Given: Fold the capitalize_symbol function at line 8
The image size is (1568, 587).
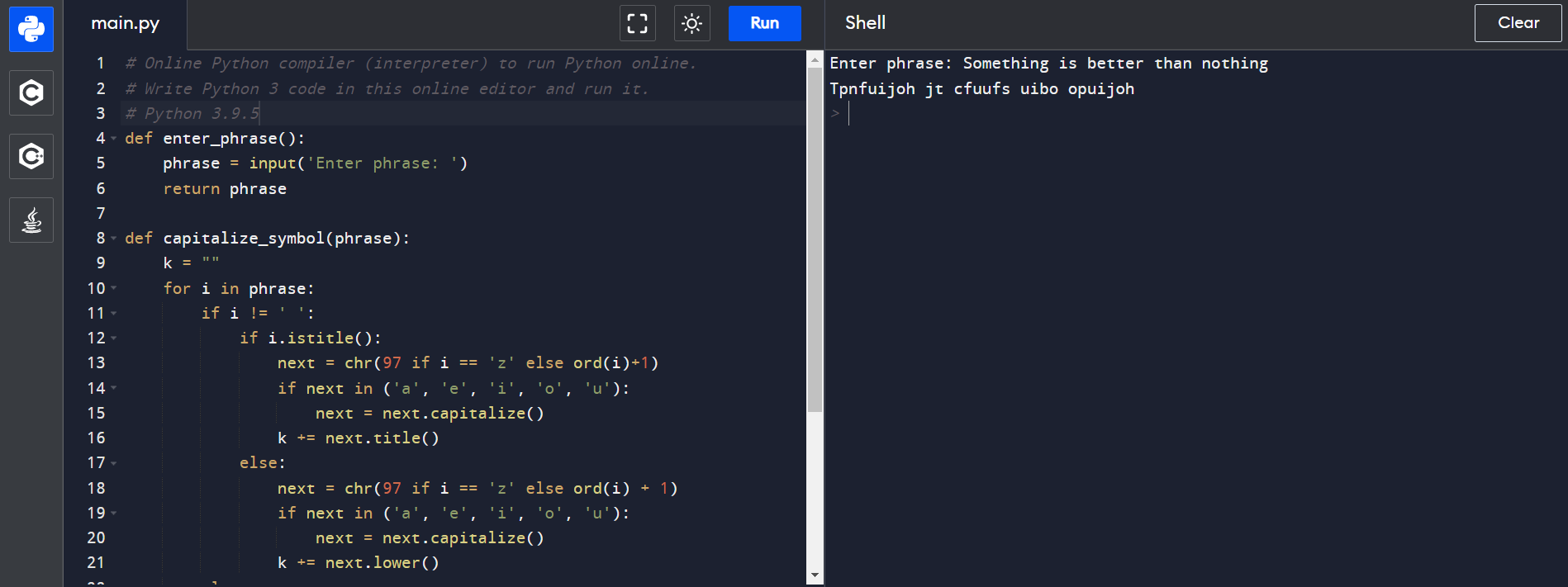Looking at the screenshot, I should click(x=114, y=239).
